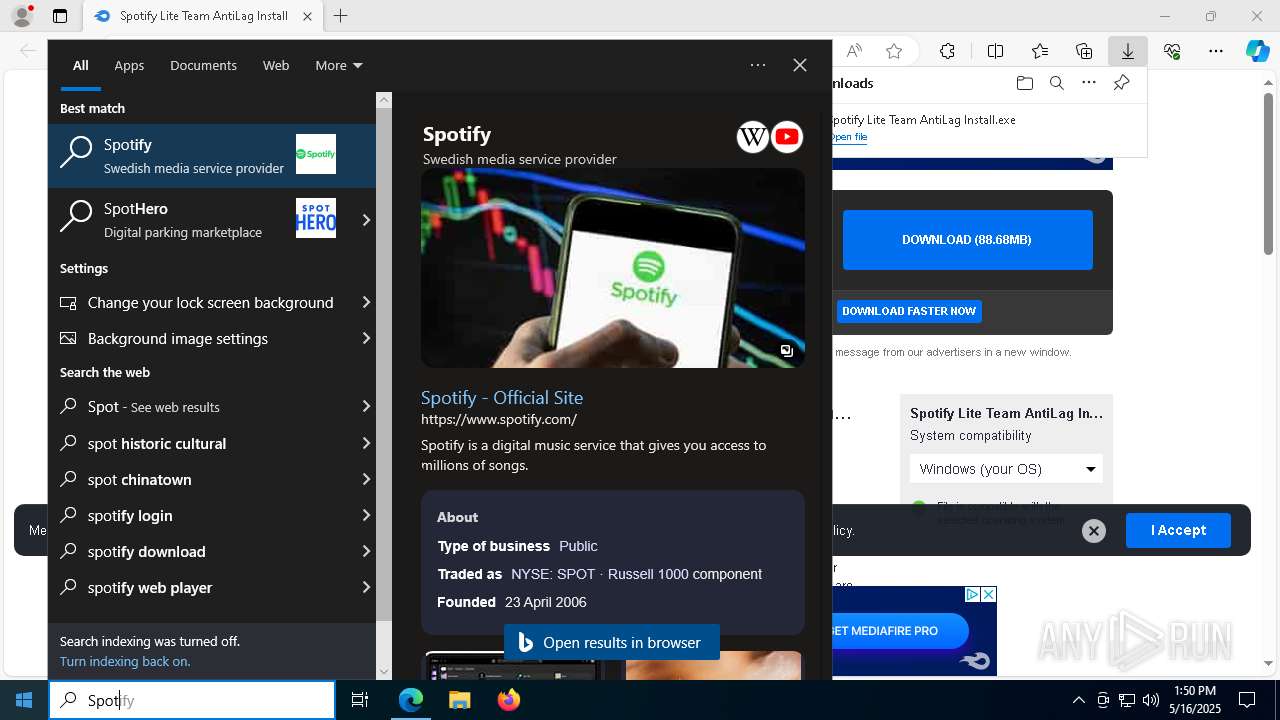The image size is (1280, 720).
Task: Open Copilot sidebar icon
Action: coord(1257,51)
